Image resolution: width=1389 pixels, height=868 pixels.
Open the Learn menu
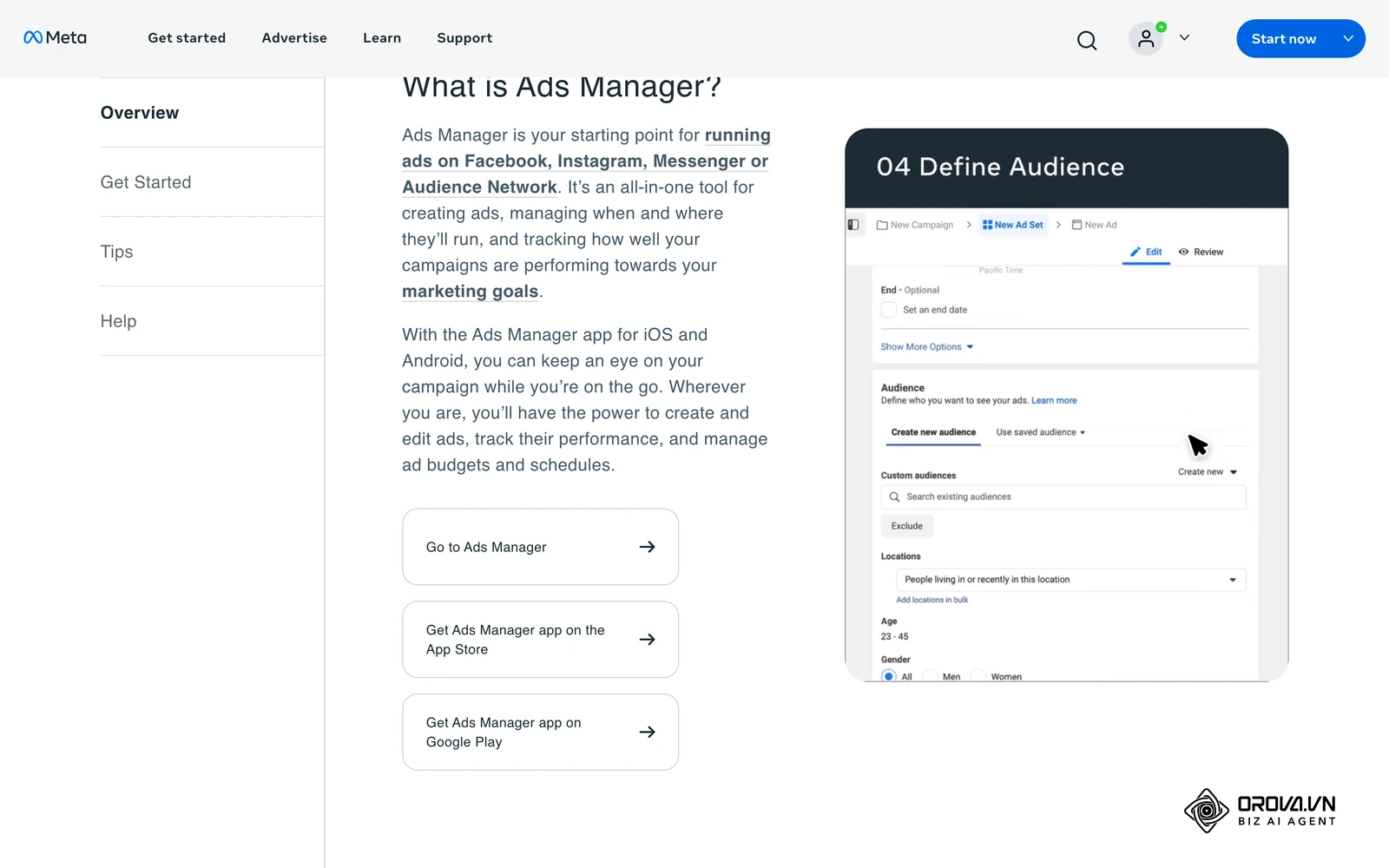click(x=382, y=38)
